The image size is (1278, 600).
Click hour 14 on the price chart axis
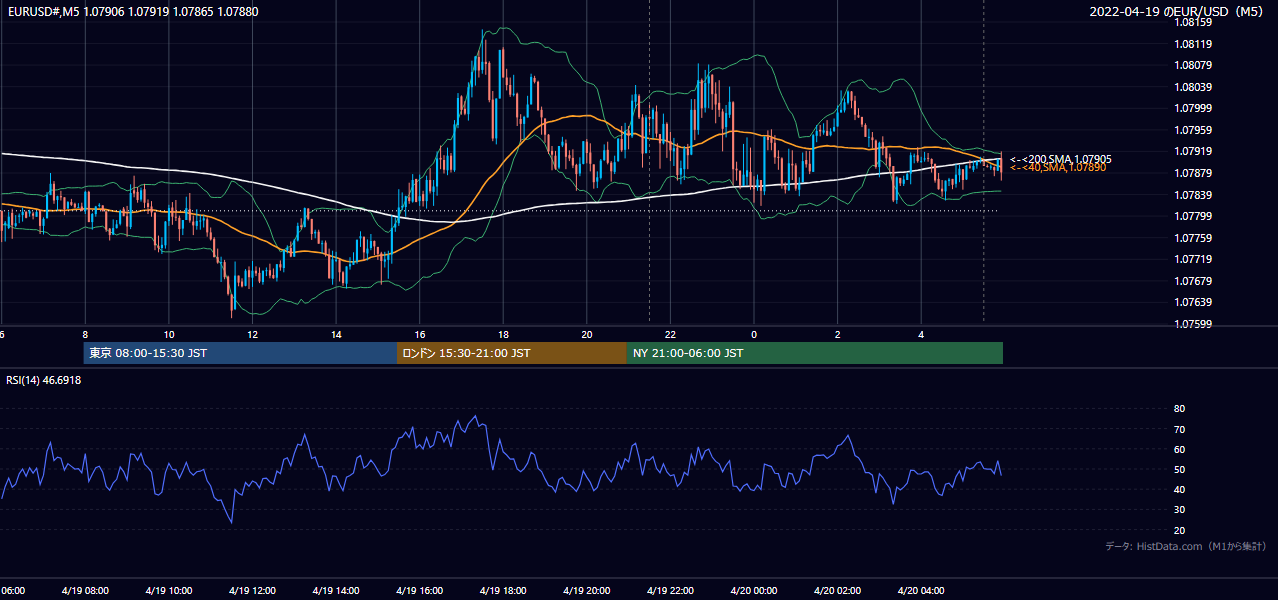[336, 334]
